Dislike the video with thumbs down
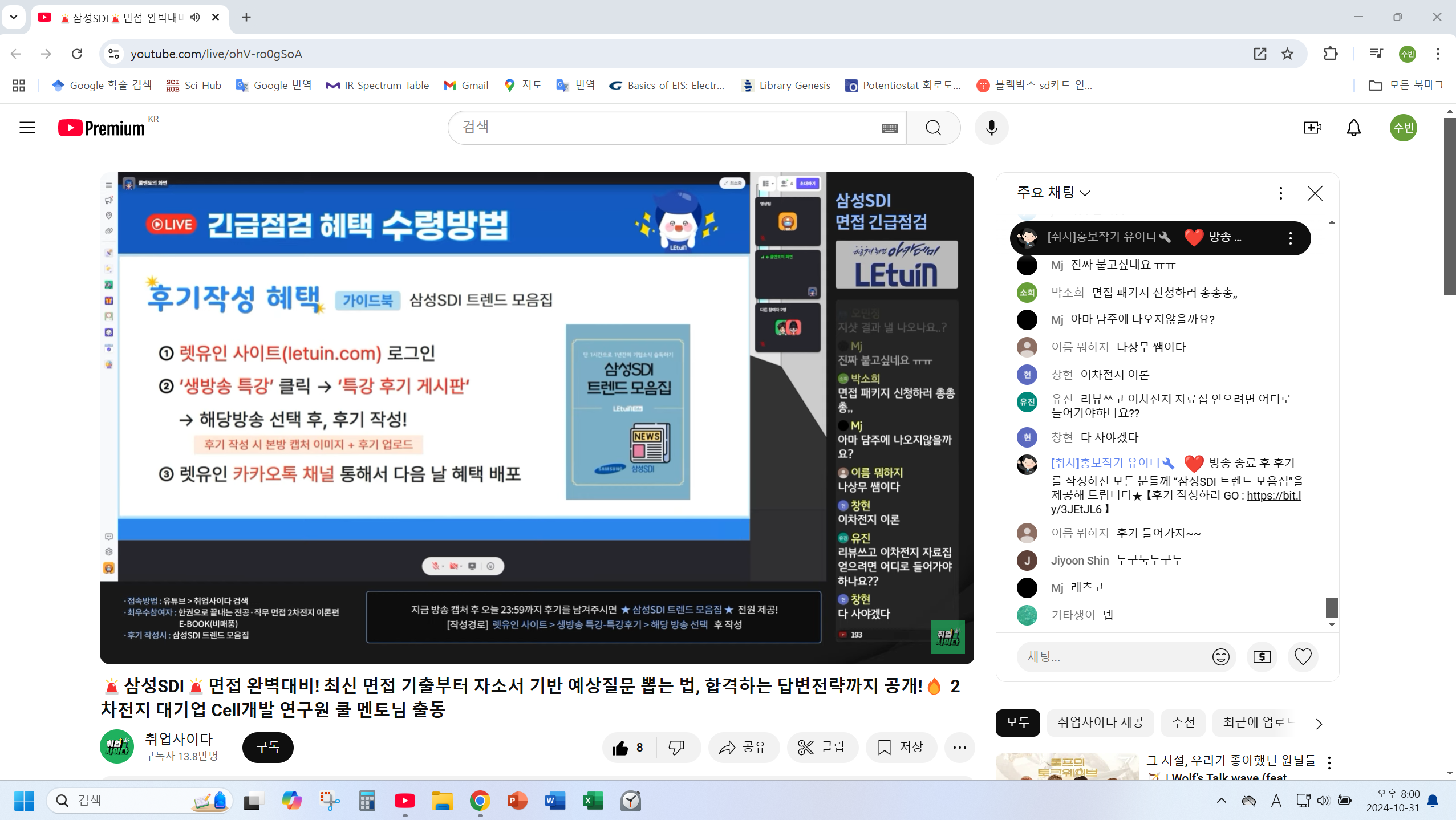The width and height of the screenshot is (1456, 820). point(676,748)
